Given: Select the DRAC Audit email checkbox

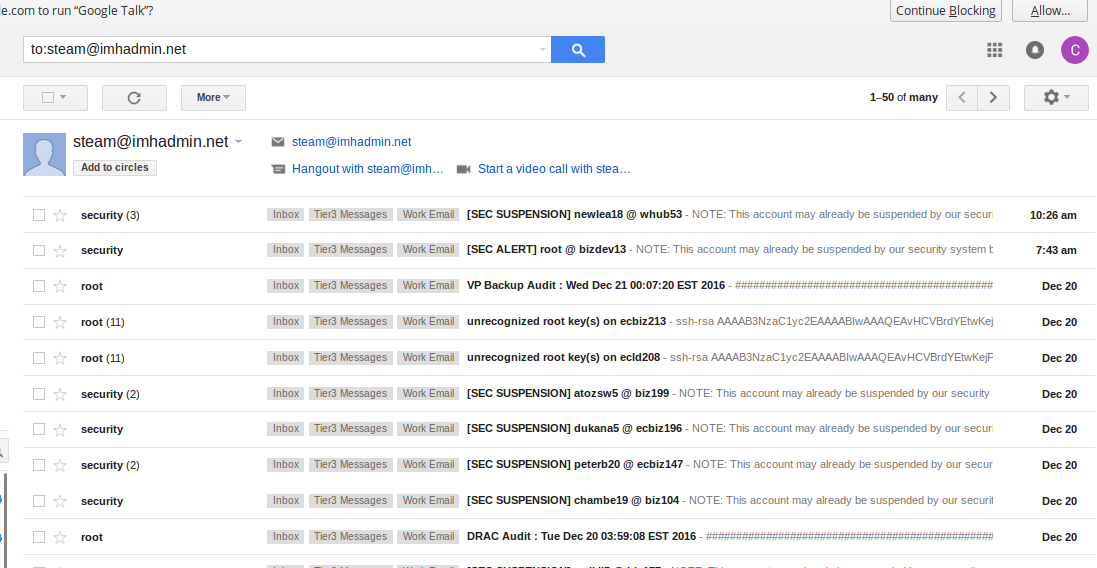Looking at the screenshot, I should tap(39, 537).
